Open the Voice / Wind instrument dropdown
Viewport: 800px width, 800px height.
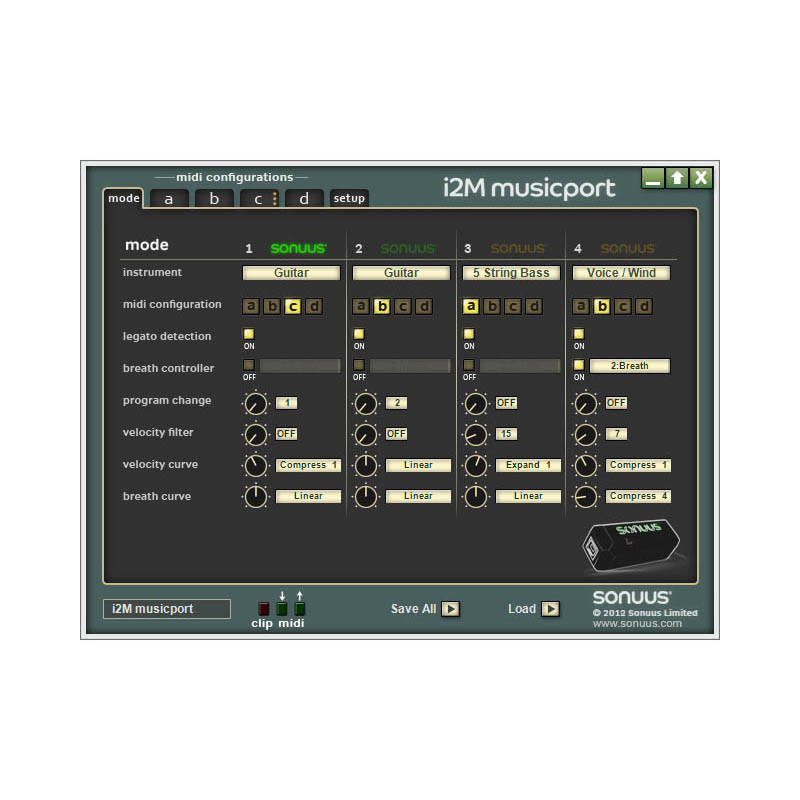tap(621, 273)
